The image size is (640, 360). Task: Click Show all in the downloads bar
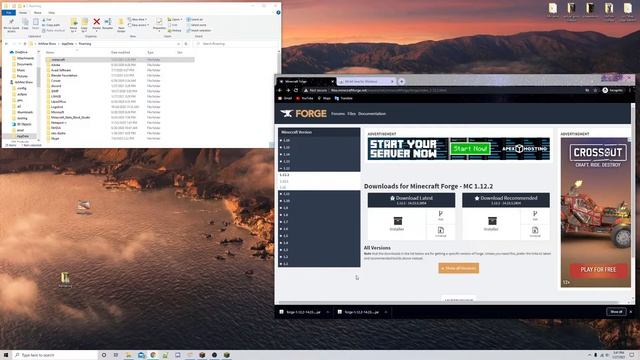(x=616, y=312)
